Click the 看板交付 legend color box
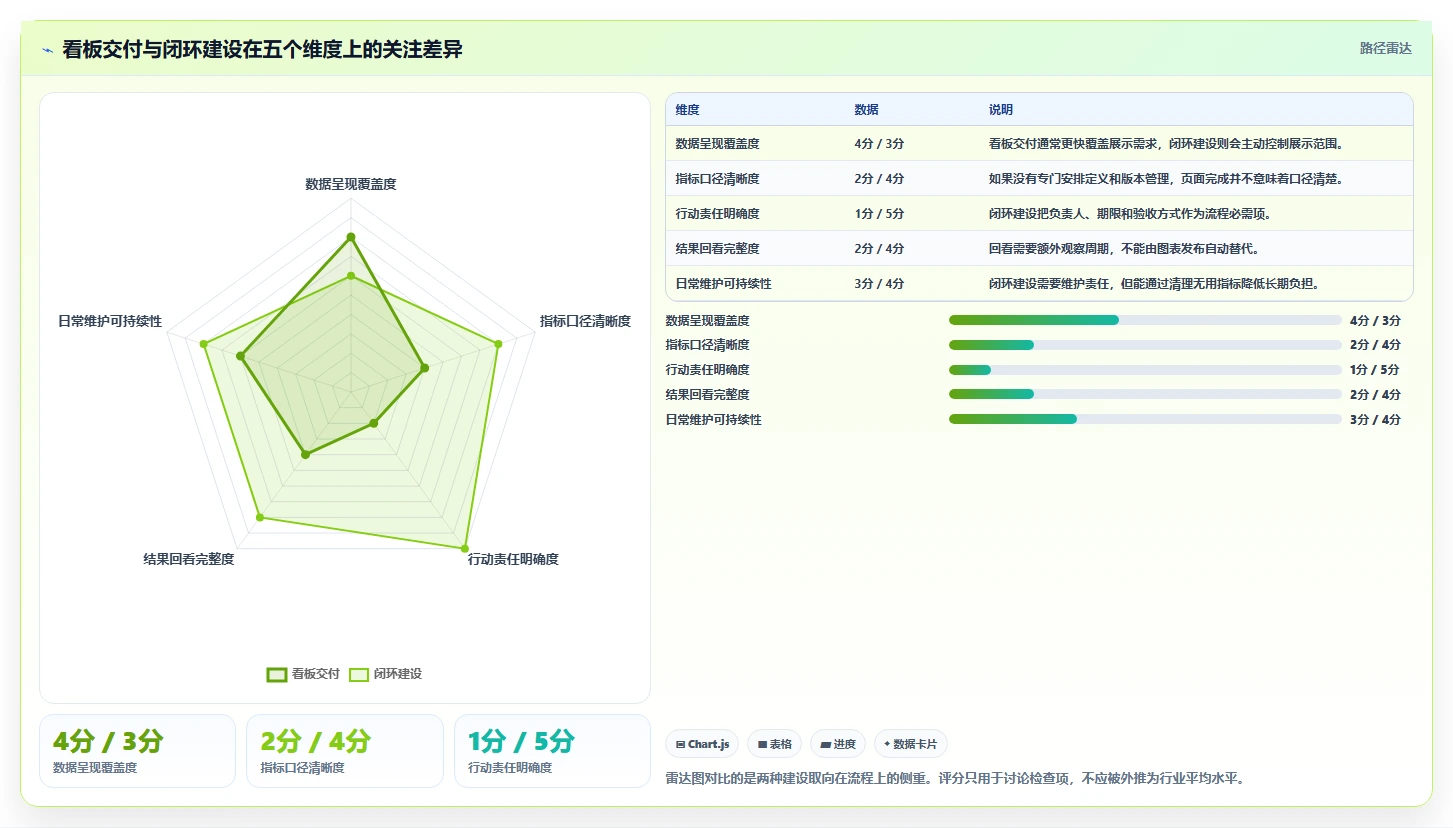 [277, 674]
